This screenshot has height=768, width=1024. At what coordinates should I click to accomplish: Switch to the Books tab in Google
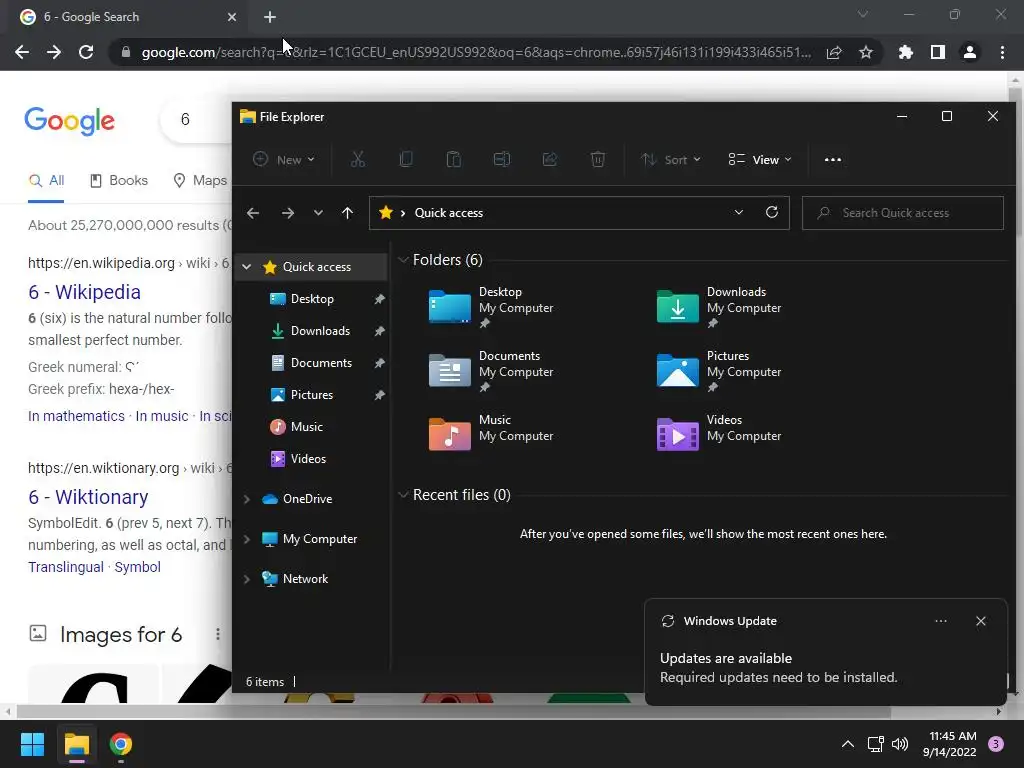[x=118, y=180]
